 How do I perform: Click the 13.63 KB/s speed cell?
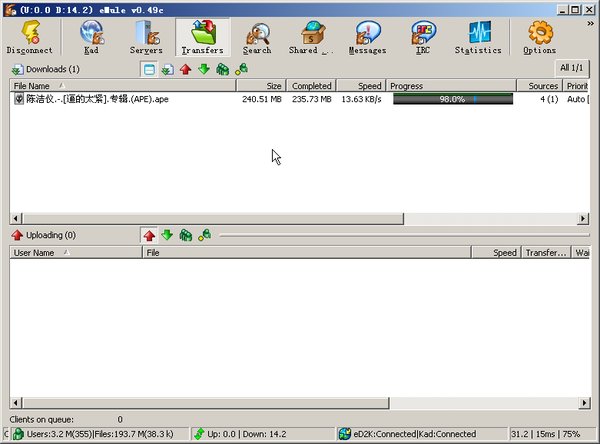pyautogui.click(x=361, y=99)
